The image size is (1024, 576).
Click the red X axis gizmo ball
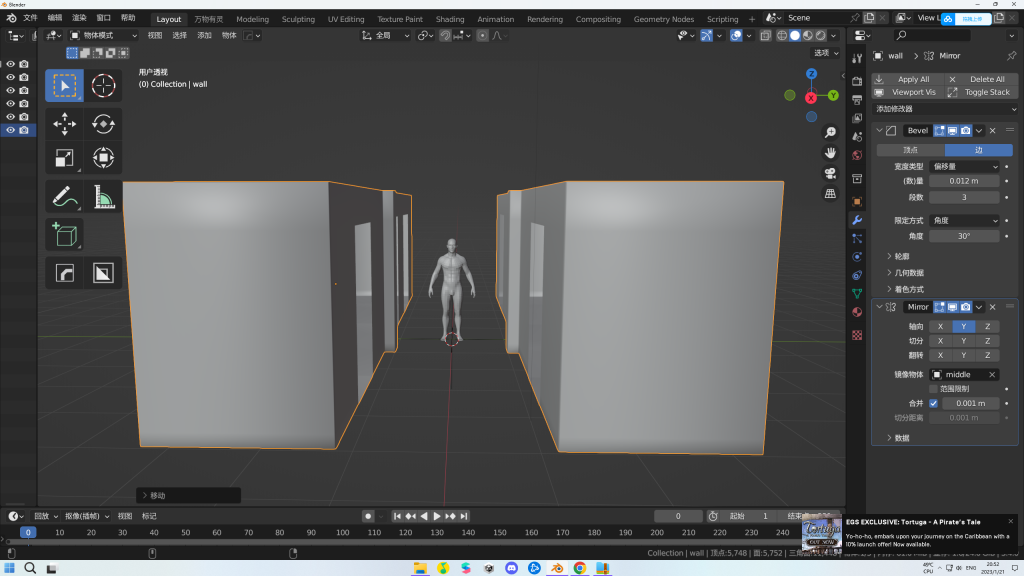810,98
